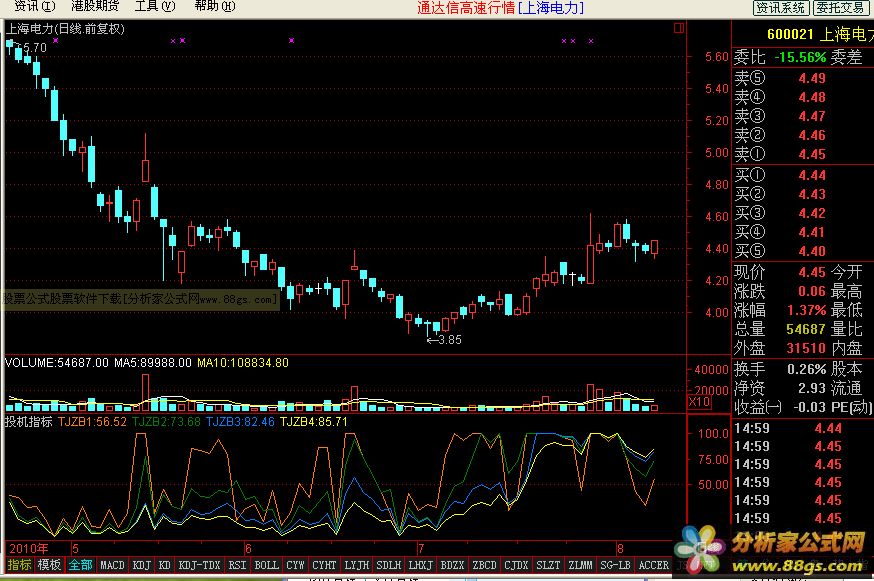Click the first magenta x marker
The height and width of the screenshot is (581, 874).
(x=55, y=40)
